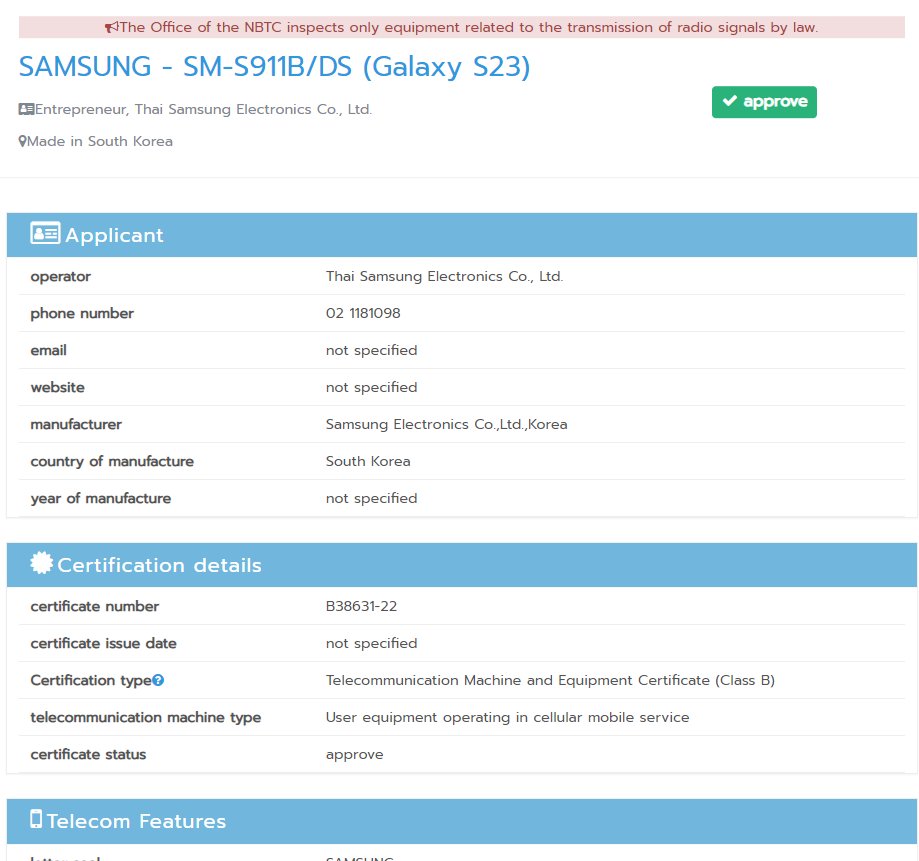Click country of manufacture value South Korea
Image resolution: width=919 pixels, height=861 pixels.
pos(368,461)
